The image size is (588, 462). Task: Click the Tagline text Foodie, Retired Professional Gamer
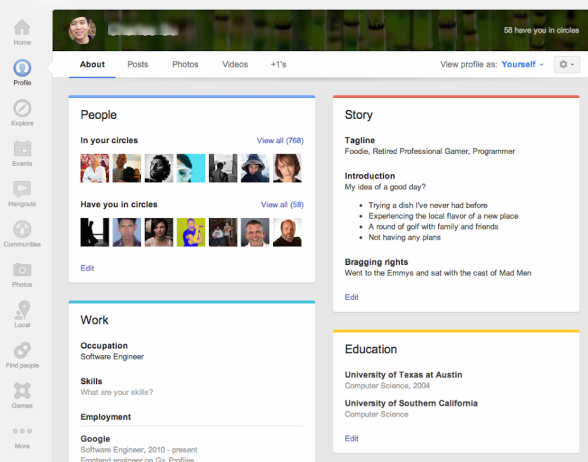point(430,152)
